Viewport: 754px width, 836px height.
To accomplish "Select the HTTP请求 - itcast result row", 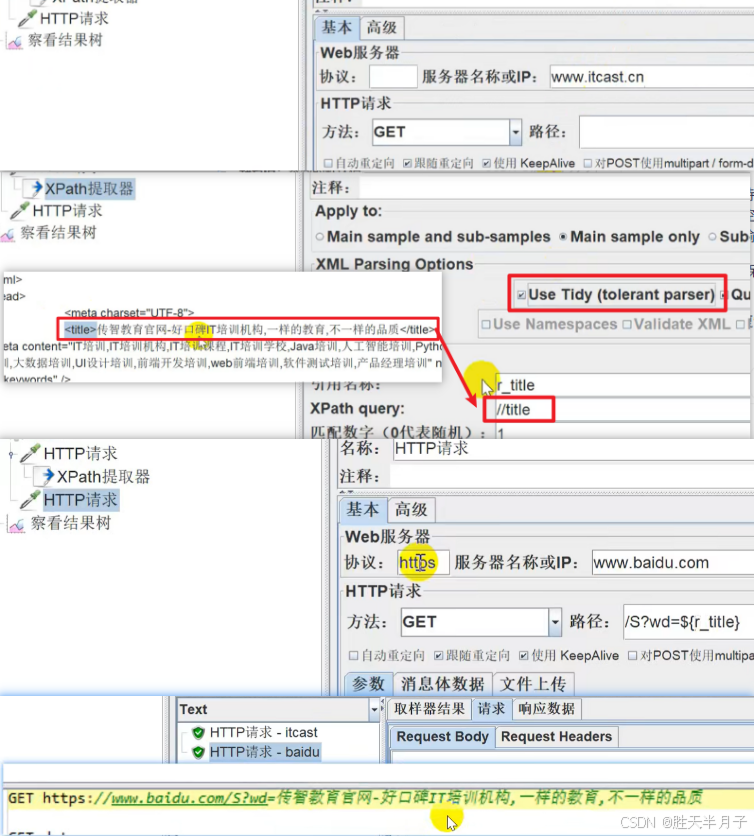I will [x=263, y=732].
